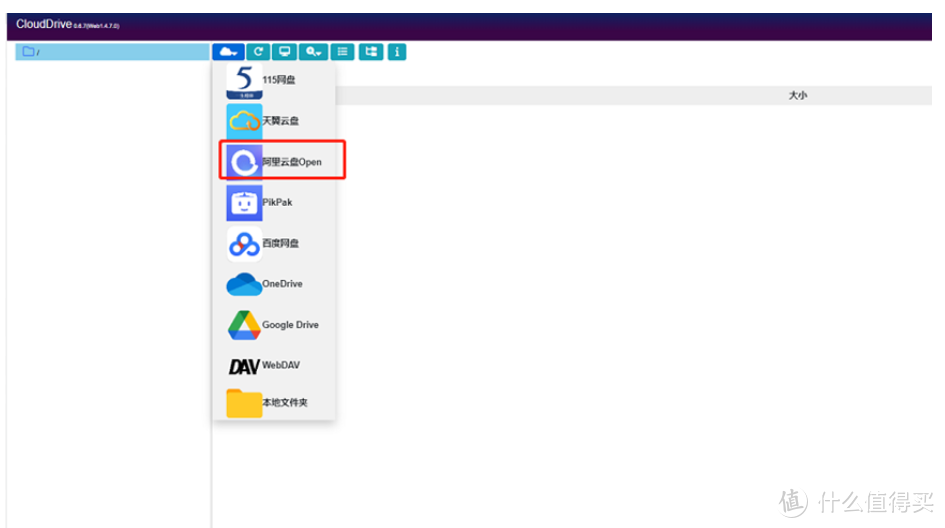
Task: Refresh the file listing
Action: coord(258,52)
